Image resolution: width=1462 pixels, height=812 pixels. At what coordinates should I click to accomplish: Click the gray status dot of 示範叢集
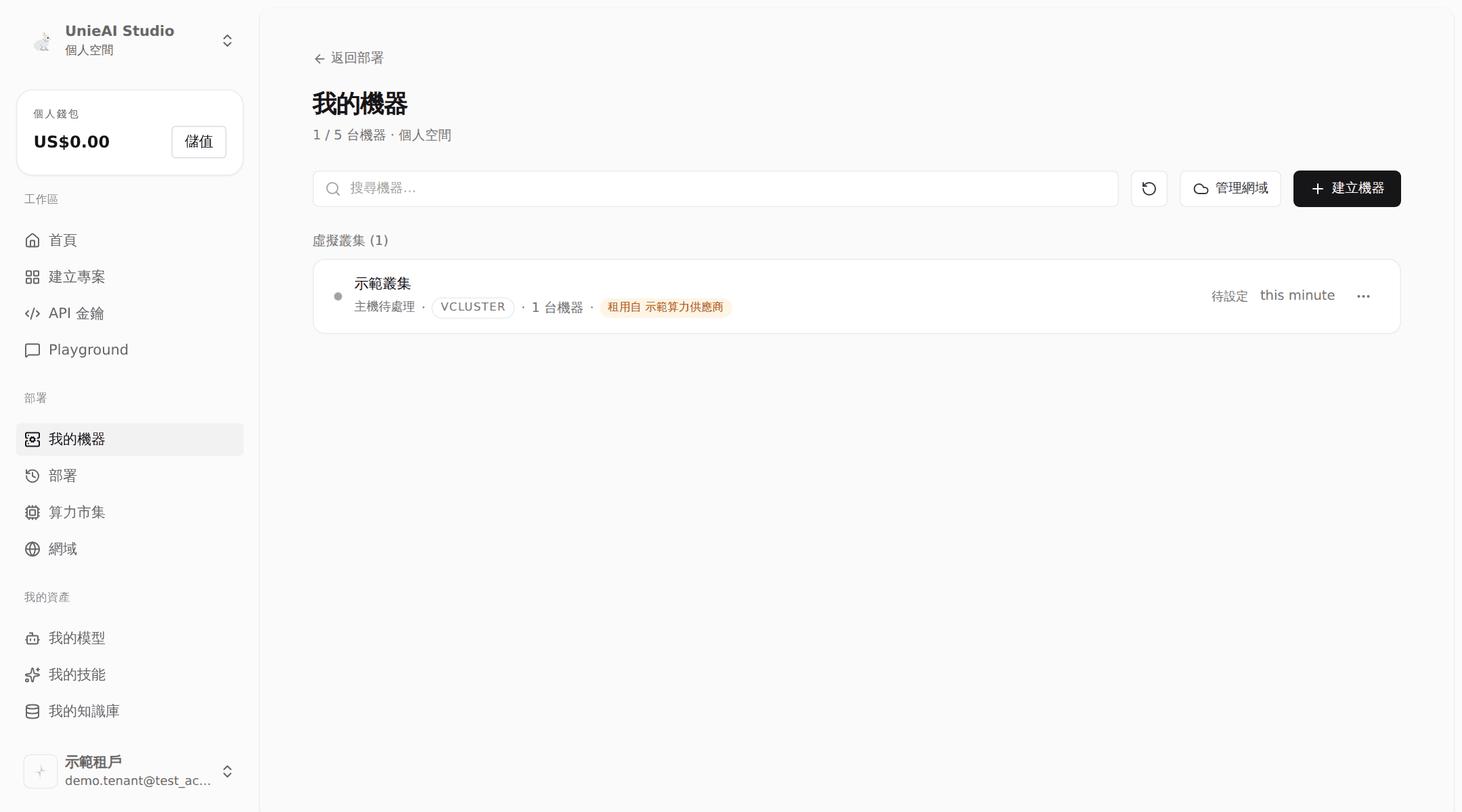tap(338, 296)
